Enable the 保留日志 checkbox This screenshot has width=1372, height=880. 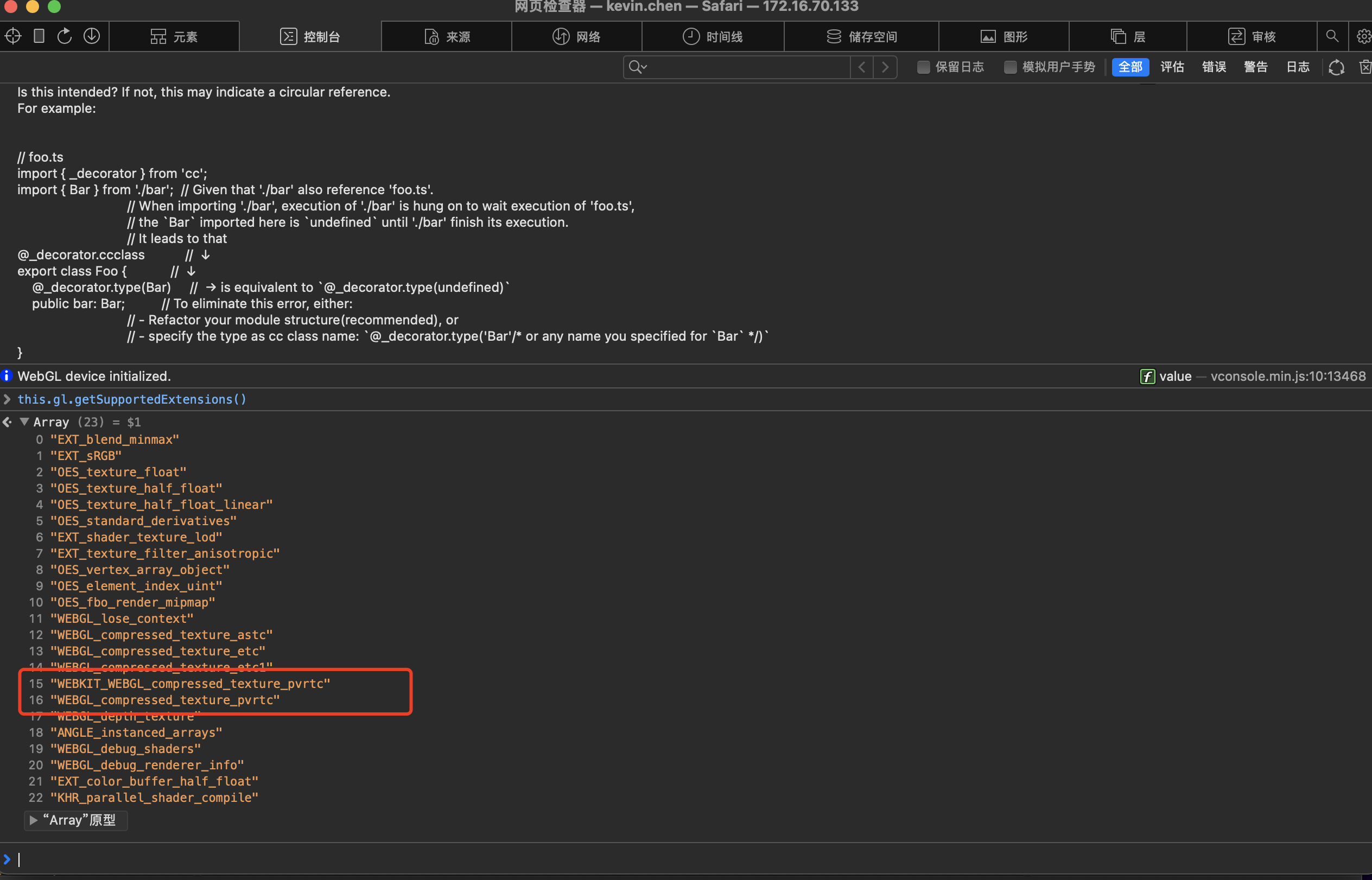tap(923, 67)
